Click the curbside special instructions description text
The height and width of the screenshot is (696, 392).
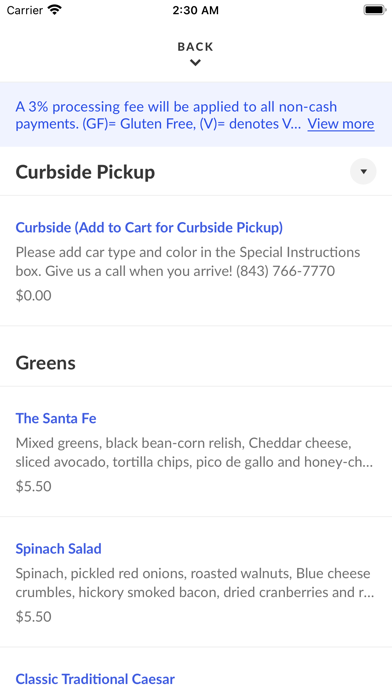(188, 261)
